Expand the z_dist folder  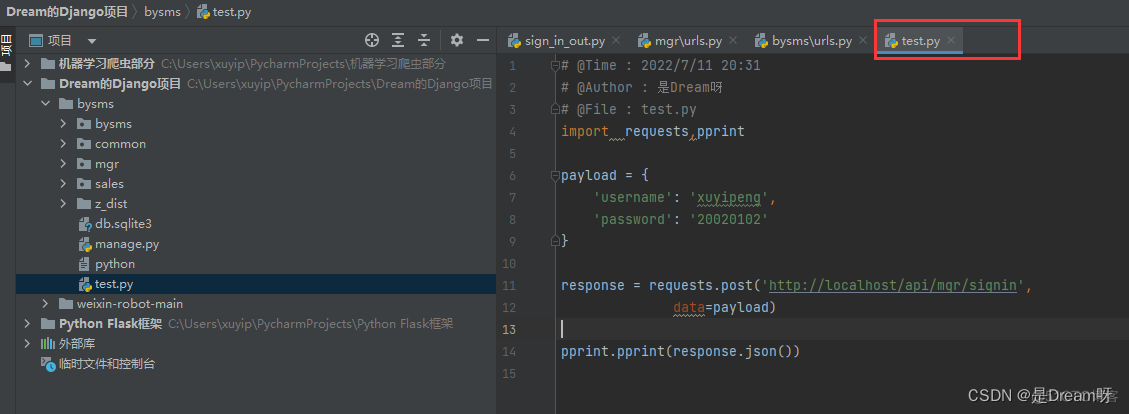click(63, 204)
